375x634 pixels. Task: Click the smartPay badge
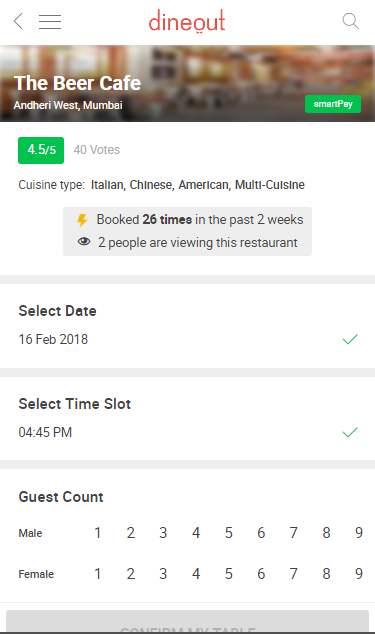click(x=333, y=104)
